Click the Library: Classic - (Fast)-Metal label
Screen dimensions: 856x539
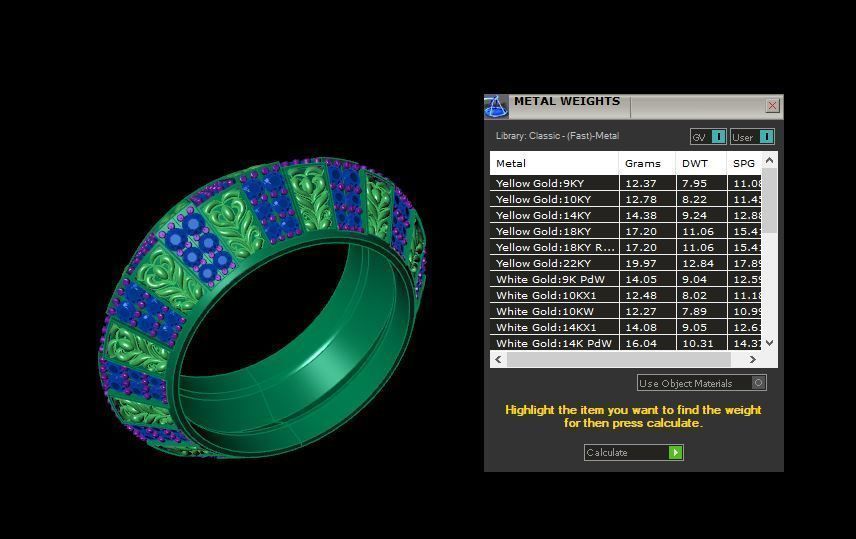557,135
